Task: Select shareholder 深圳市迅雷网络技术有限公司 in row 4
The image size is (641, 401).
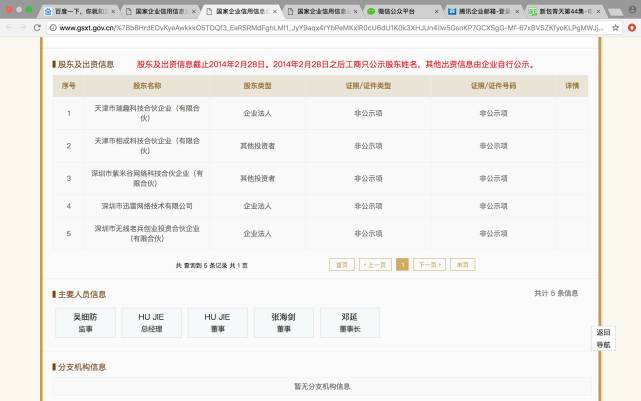Action: pyautogui.click(x=147, y=206)
